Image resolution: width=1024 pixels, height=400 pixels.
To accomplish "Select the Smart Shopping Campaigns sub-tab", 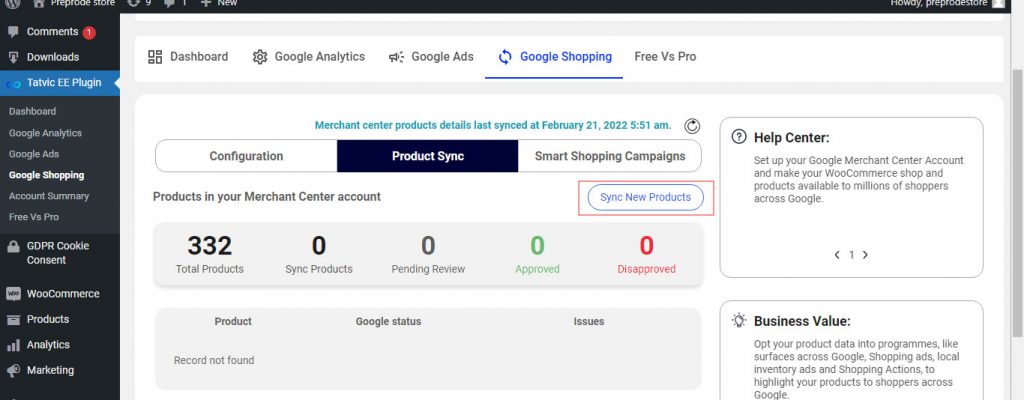I will pos(610,156).
